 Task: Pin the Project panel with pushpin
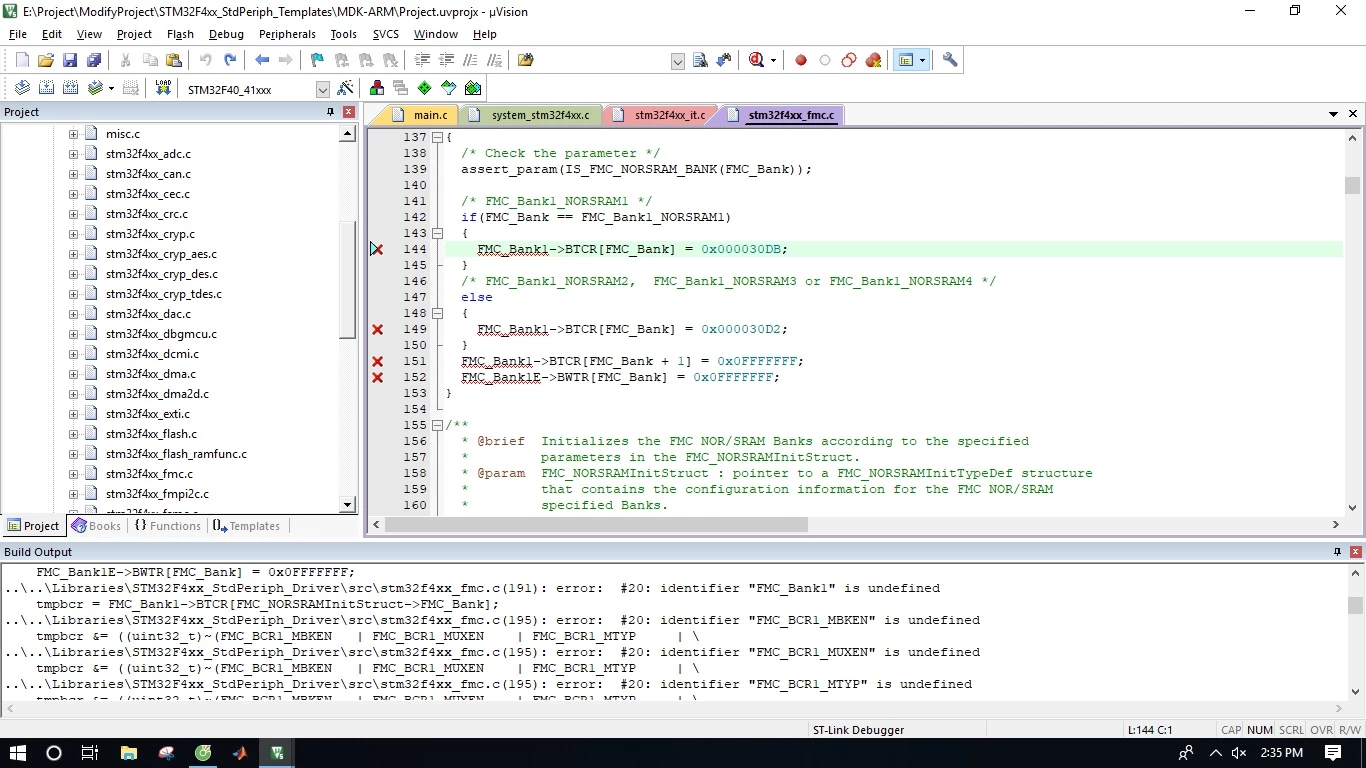click(331, 112)
